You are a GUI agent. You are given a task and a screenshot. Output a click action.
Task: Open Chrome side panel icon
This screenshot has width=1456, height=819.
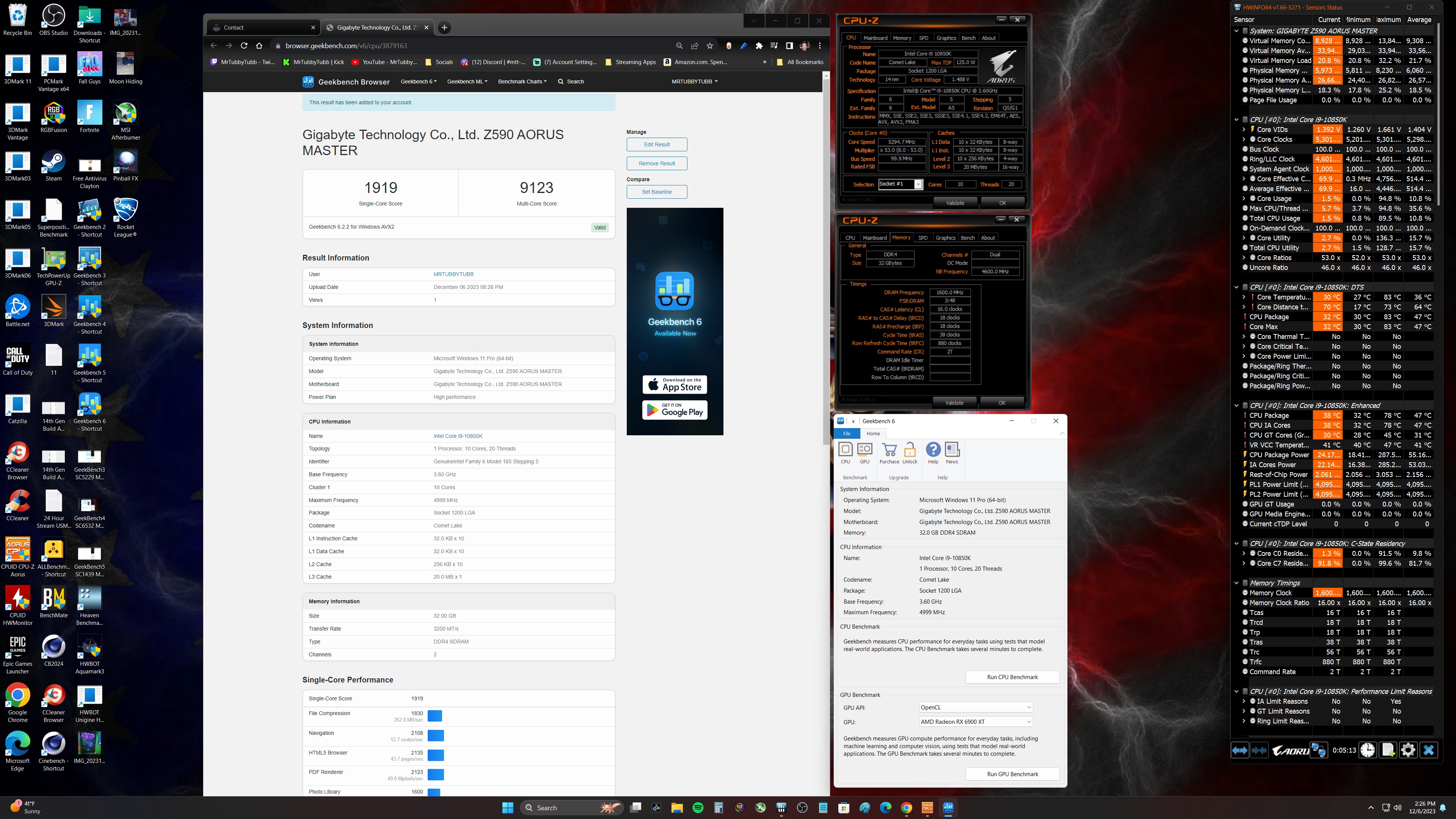click(x=789, y=46)
